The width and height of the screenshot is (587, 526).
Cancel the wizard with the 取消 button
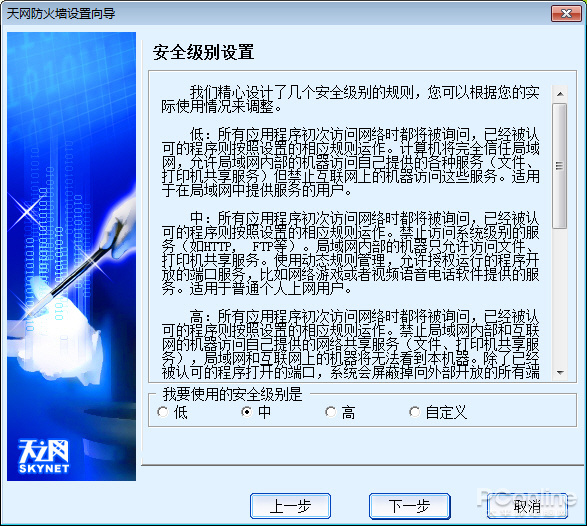527,506
